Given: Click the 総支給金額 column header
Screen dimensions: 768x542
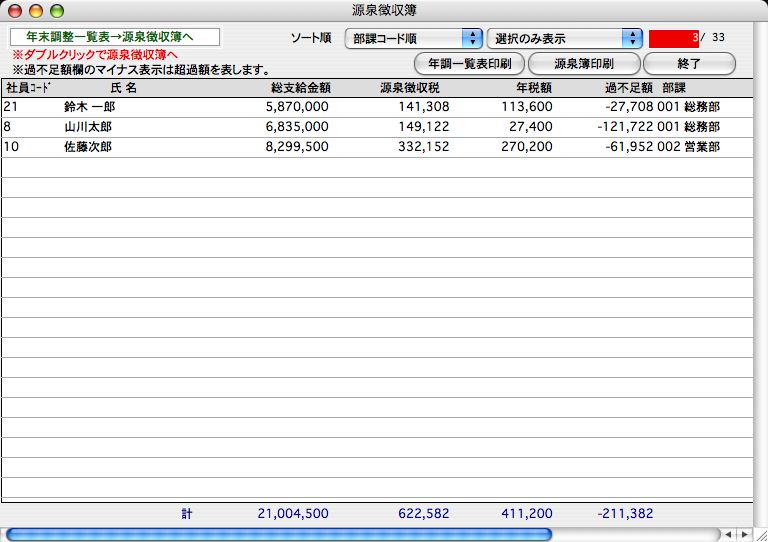Looking at the screenshot, I should [300, 88].
